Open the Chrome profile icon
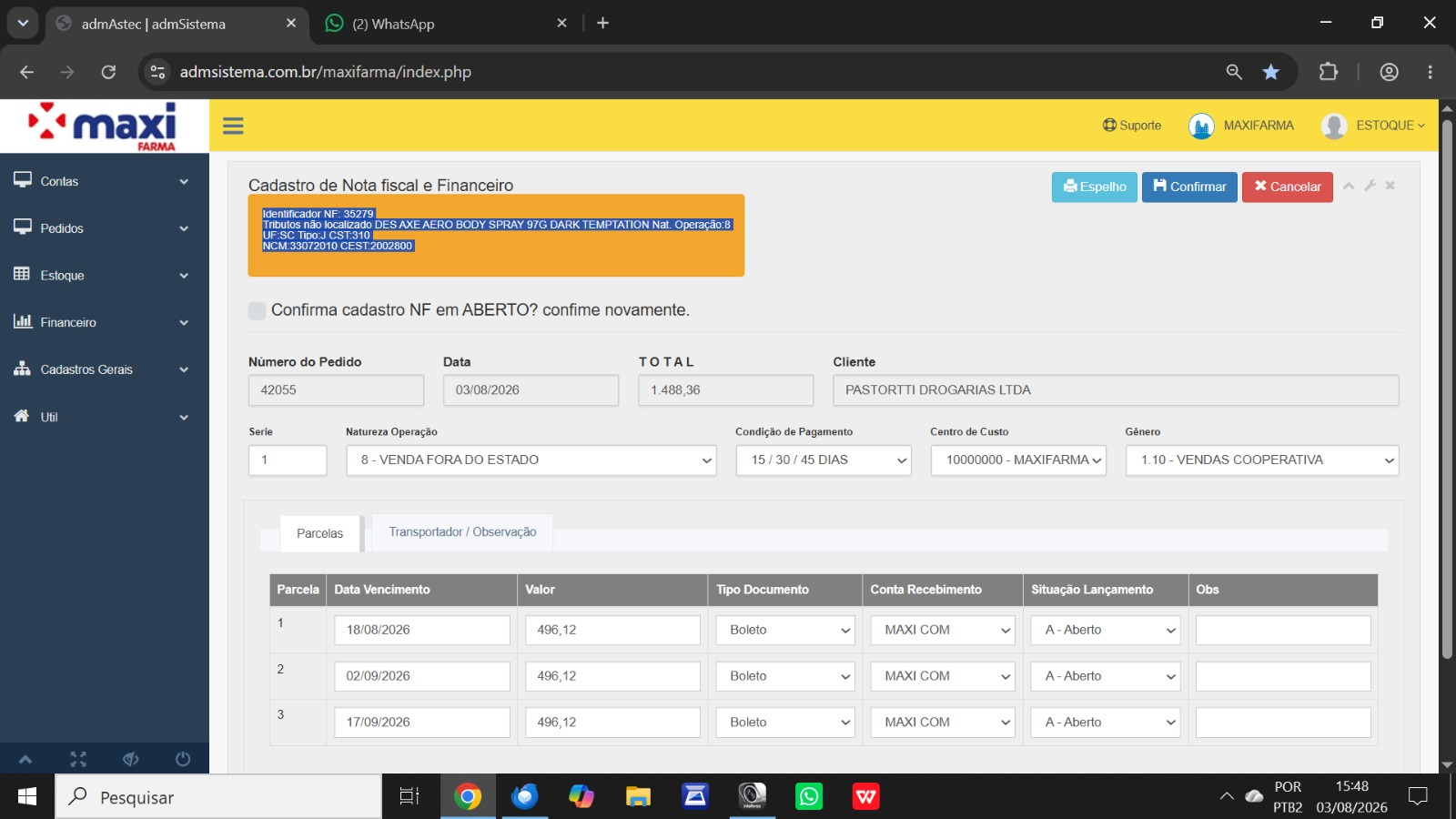The width and height of the screenshot is (1456, 819). tap(1389, 72)
